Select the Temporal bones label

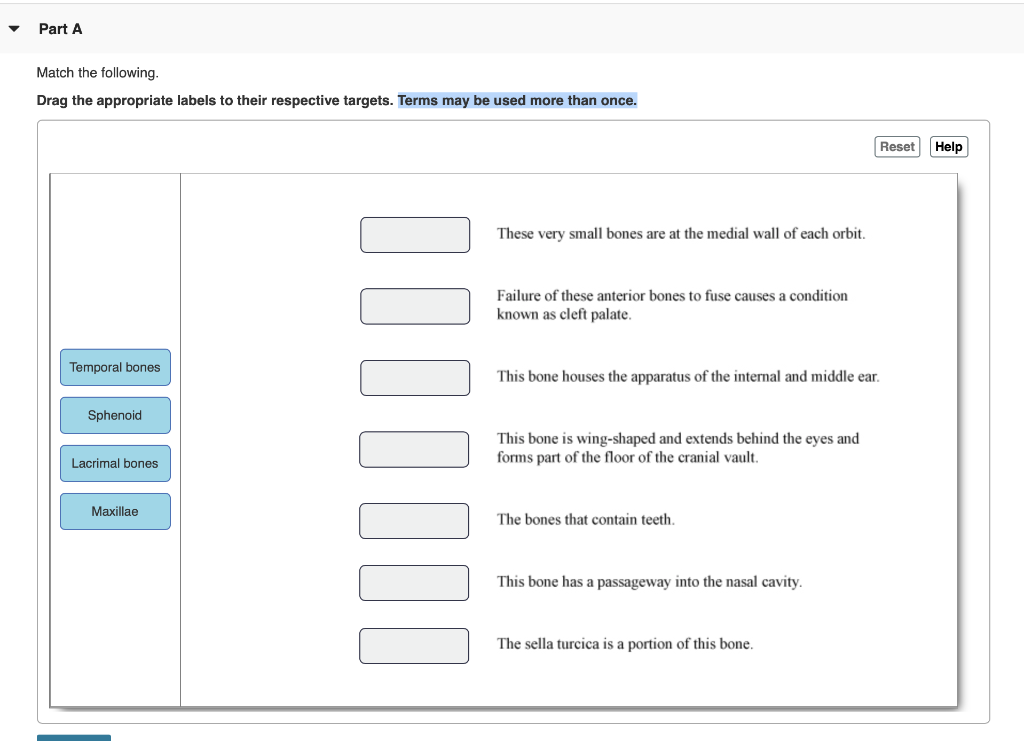115,367
